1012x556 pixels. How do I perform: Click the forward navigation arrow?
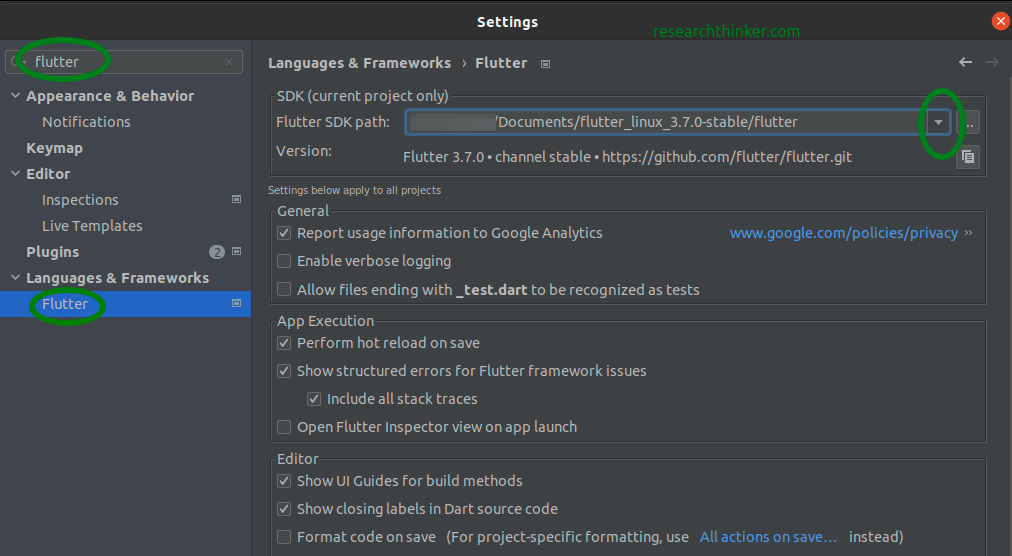click(x=992, y=62)
